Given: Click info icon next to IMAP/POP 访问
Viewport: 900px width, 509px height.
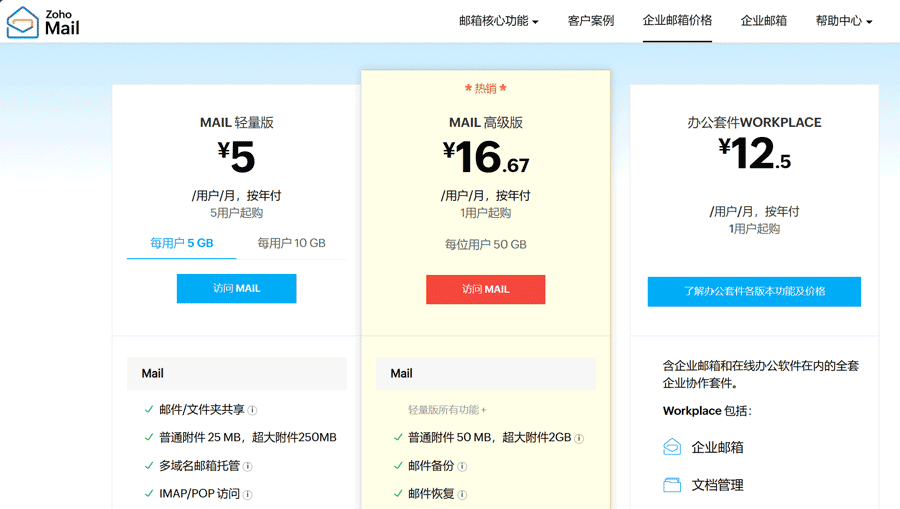Looking at the screenshot, I should click(247, 495).
